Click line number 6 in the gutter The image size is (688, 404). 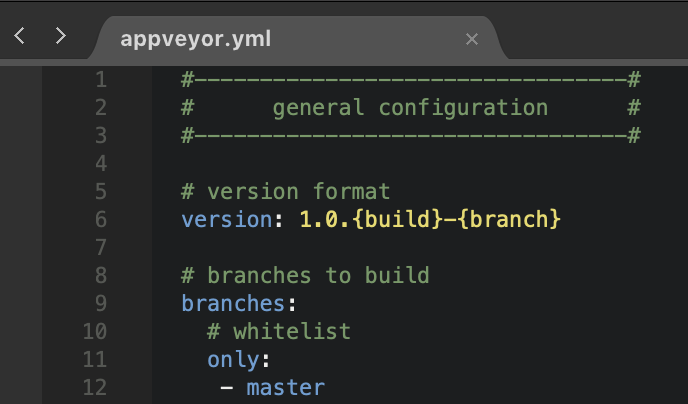[x=101, y=219]
